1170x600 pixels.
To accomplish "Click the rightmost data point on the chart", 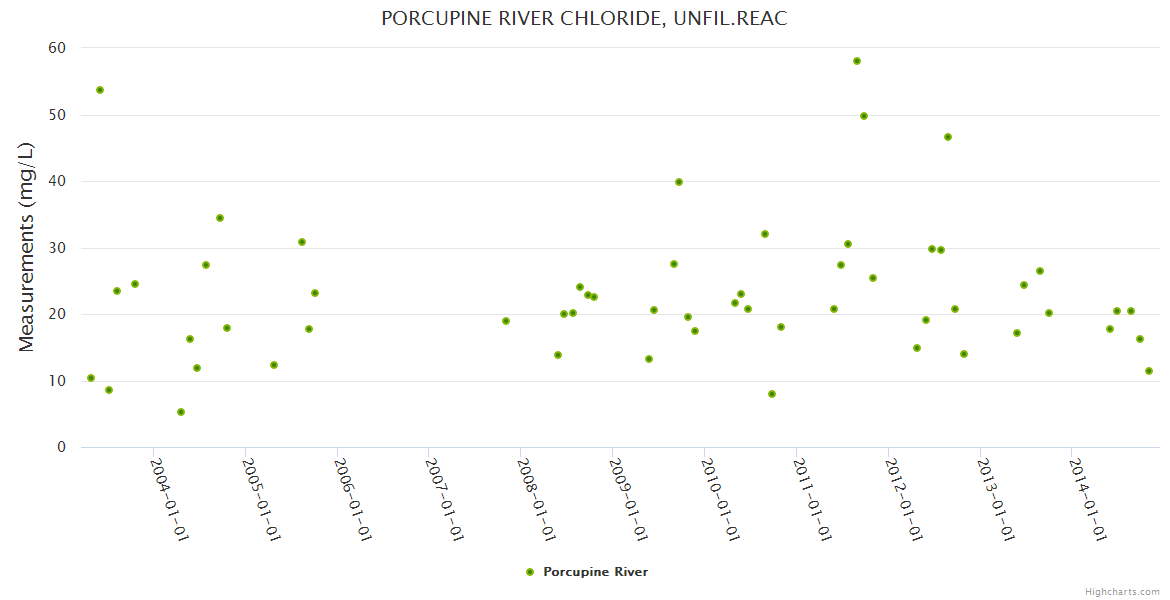I will pos(1149,371).
